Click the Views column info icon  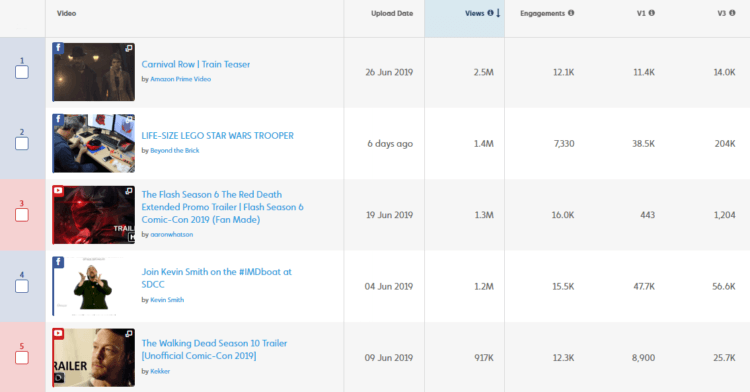coord(490,13)
